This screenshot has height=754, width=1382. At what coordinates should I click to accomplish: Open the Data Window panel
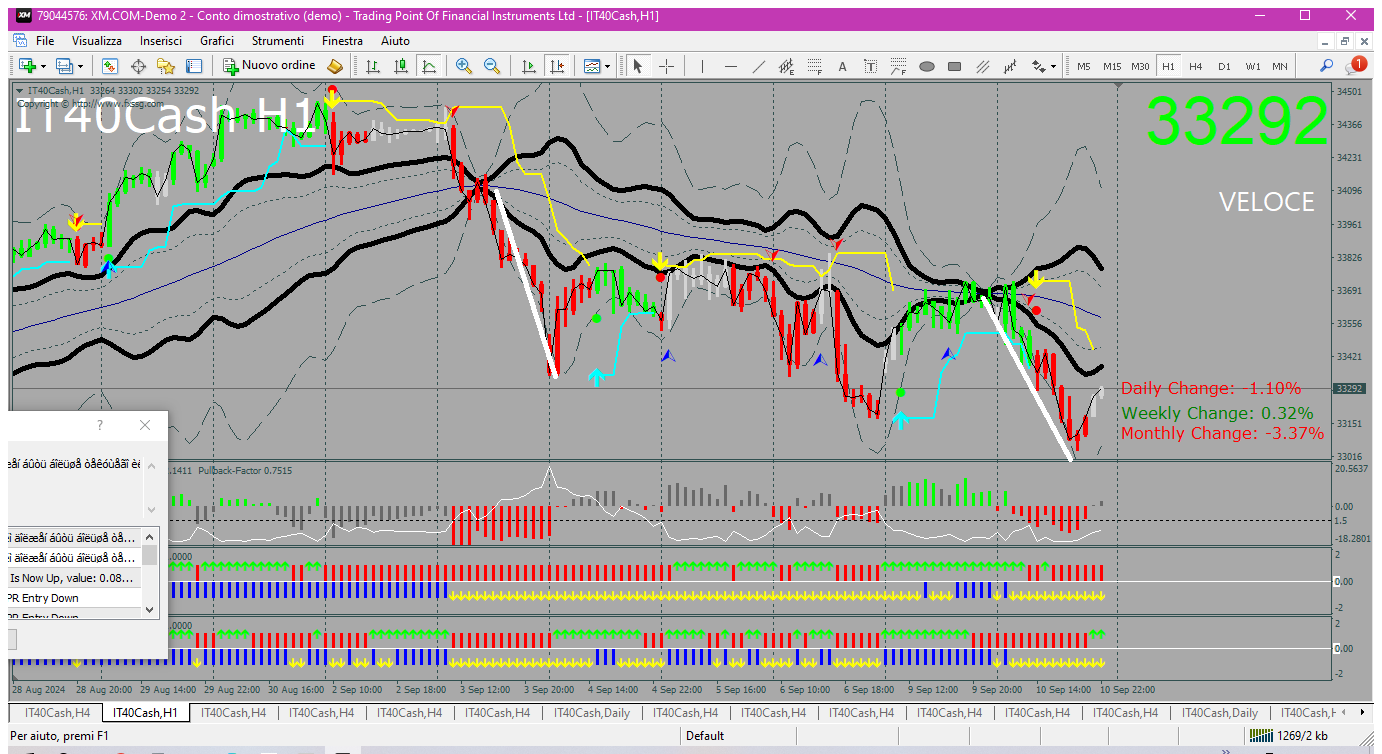point(138,66)
